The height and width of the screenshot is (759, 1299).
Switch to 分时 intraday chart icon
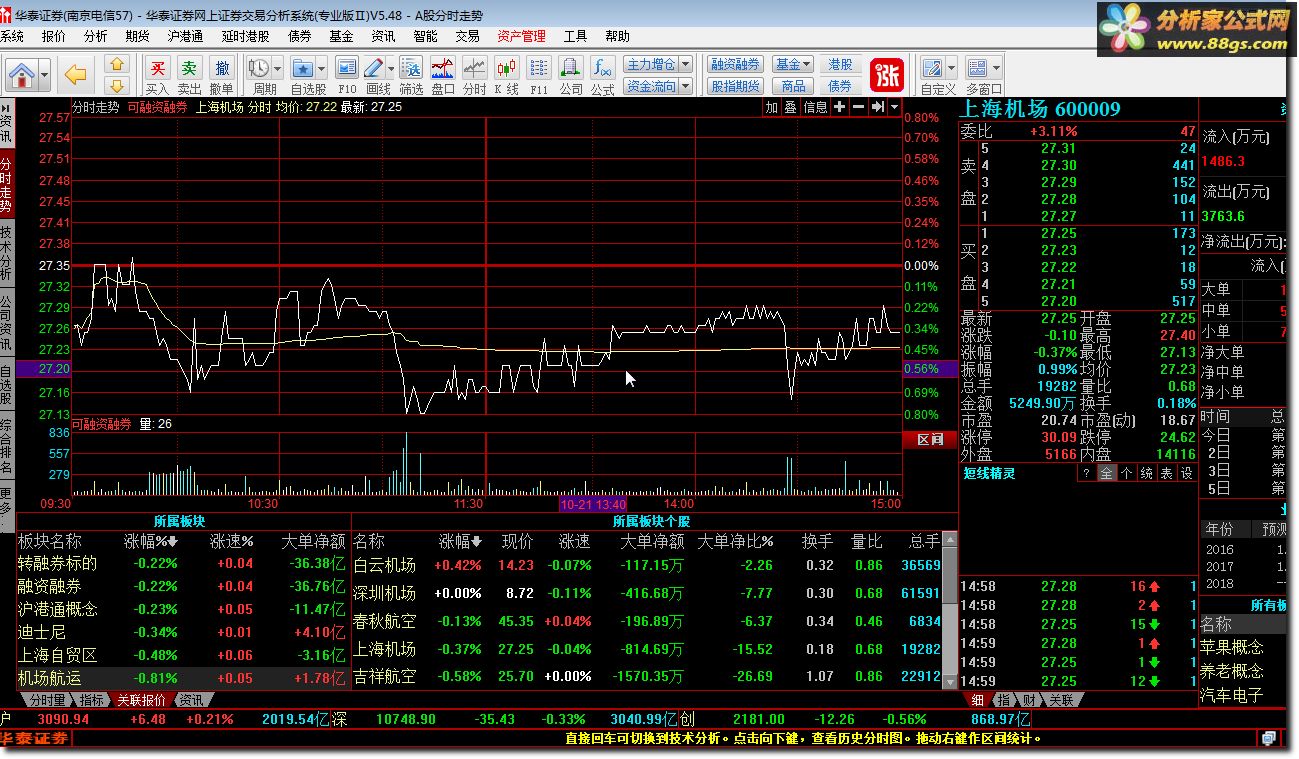click(475, 68)
